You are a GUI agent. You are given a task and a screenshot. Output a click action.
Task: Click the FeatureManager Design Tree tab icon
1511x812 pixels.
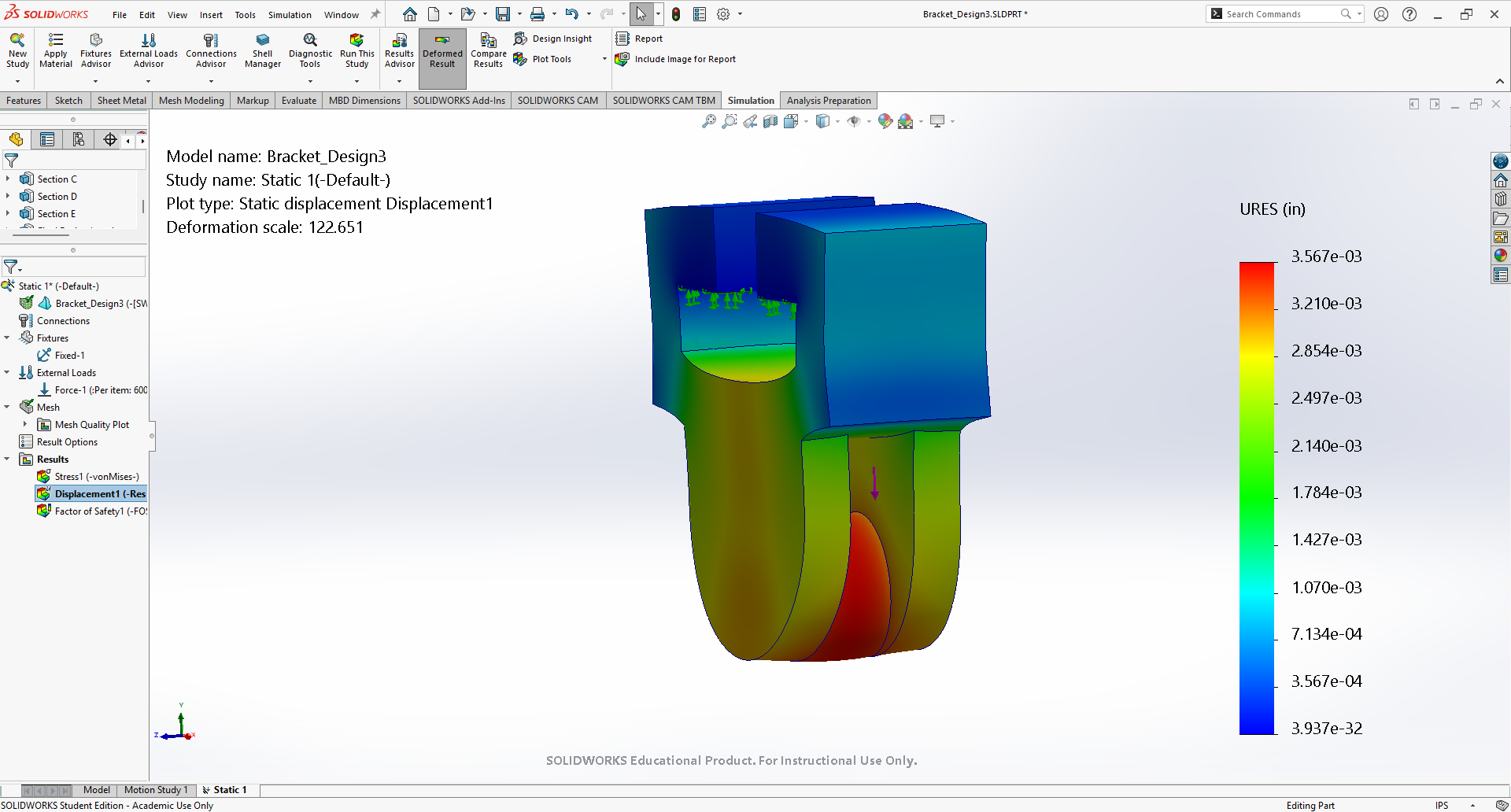pos(16,140)
